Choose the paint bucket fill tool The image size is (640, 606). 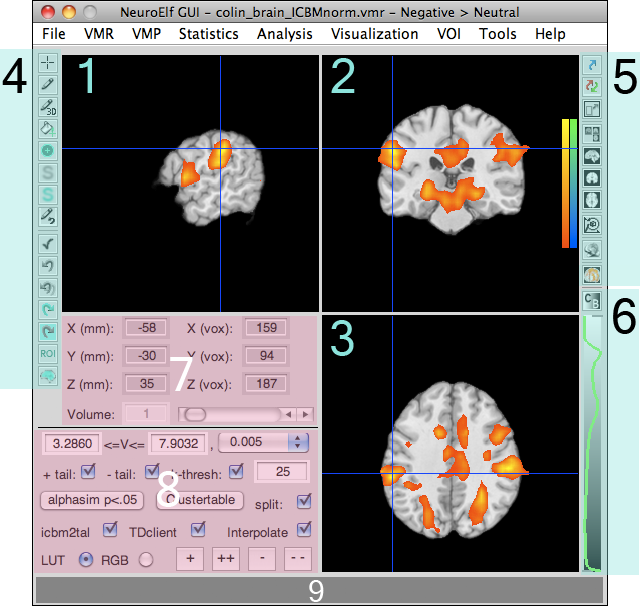(47, 128)
